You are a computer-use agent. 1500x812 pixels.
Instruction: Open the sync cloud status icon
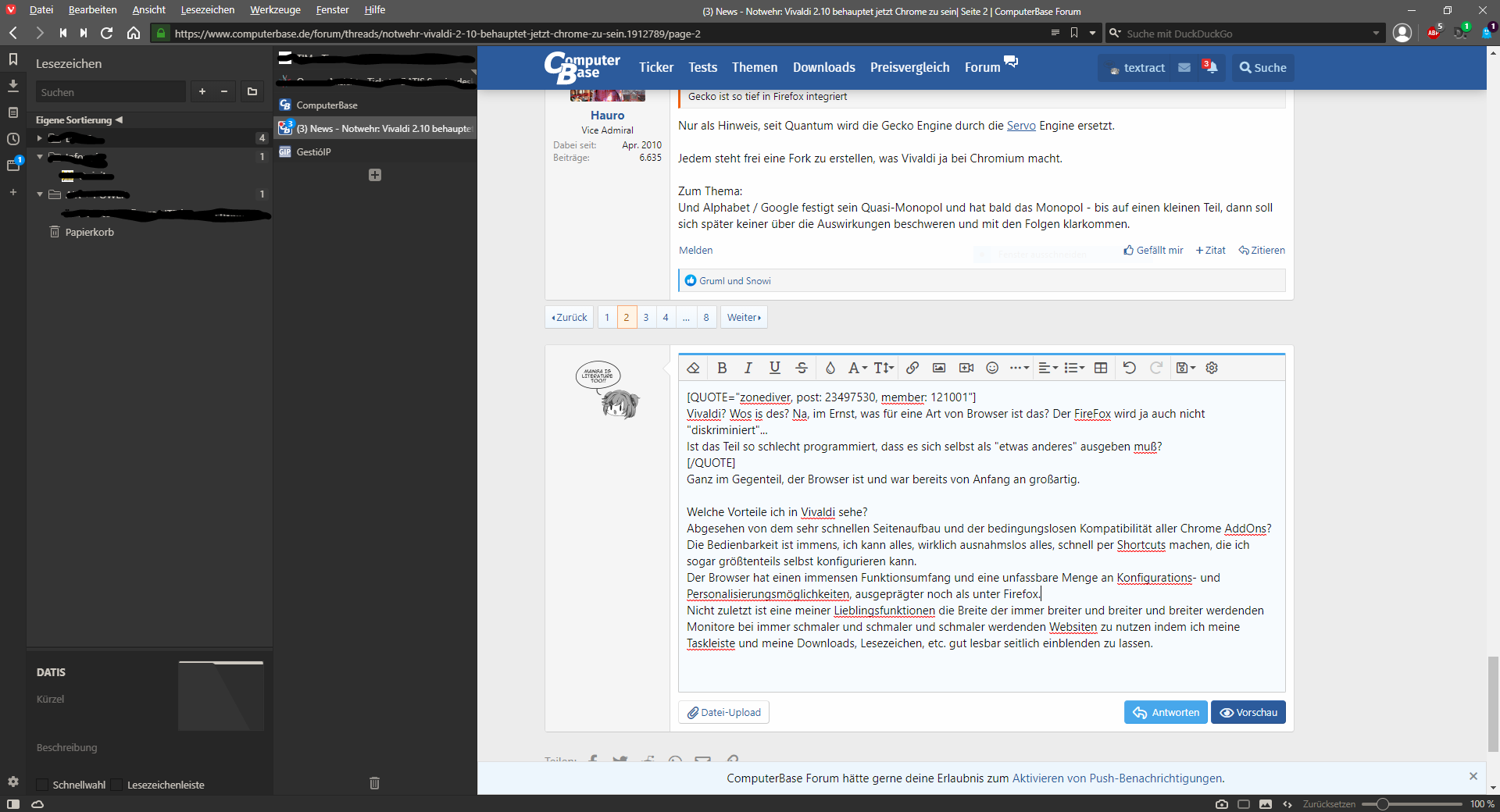(37, 804)
